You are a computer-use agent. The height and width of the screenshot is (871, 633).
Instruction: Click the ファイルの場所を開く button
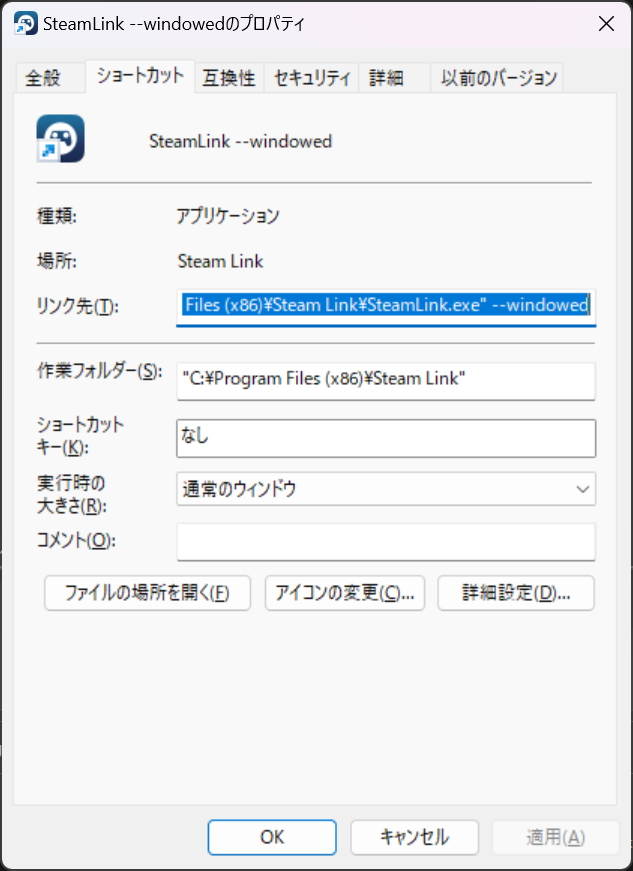pos(147,593)
